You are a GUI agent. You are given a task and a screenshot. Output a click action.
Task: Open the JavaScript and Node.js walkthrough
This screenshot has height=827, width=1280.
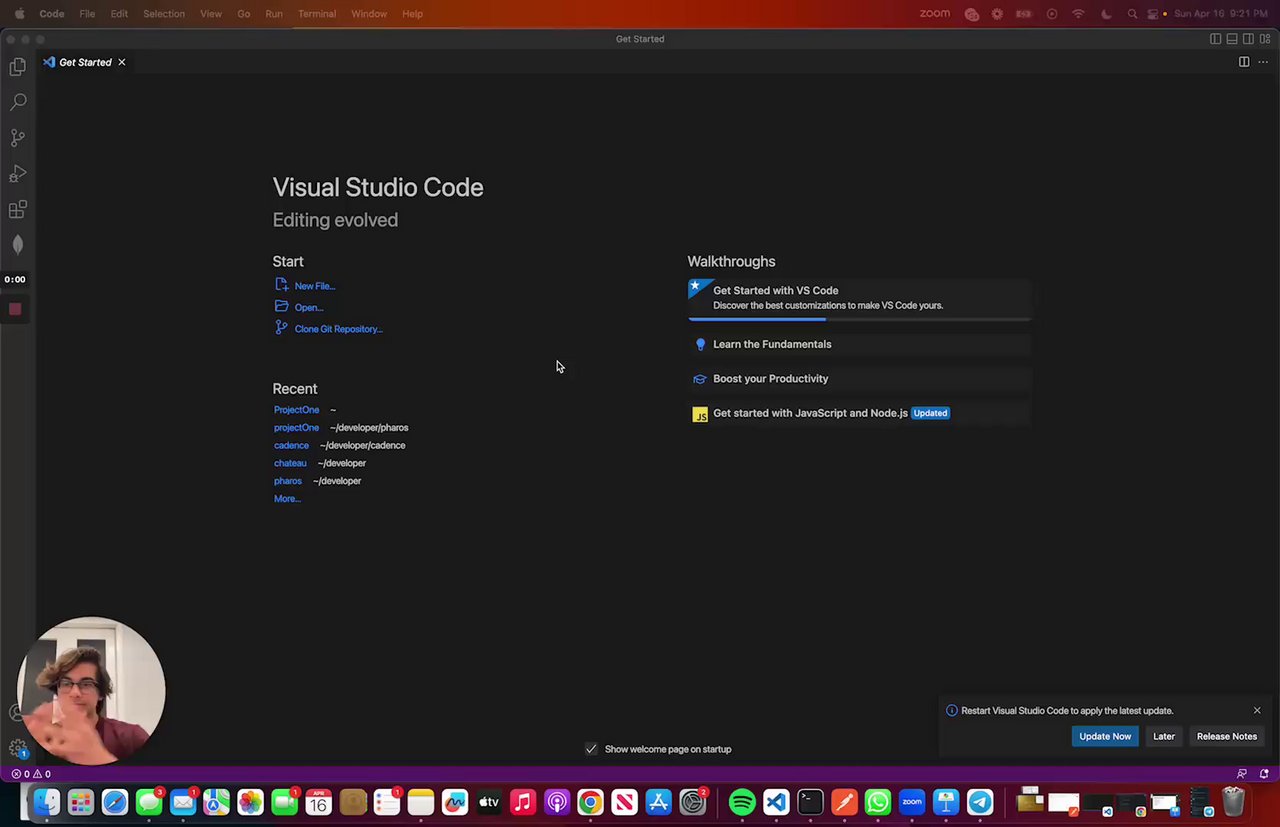click(859, 413)
